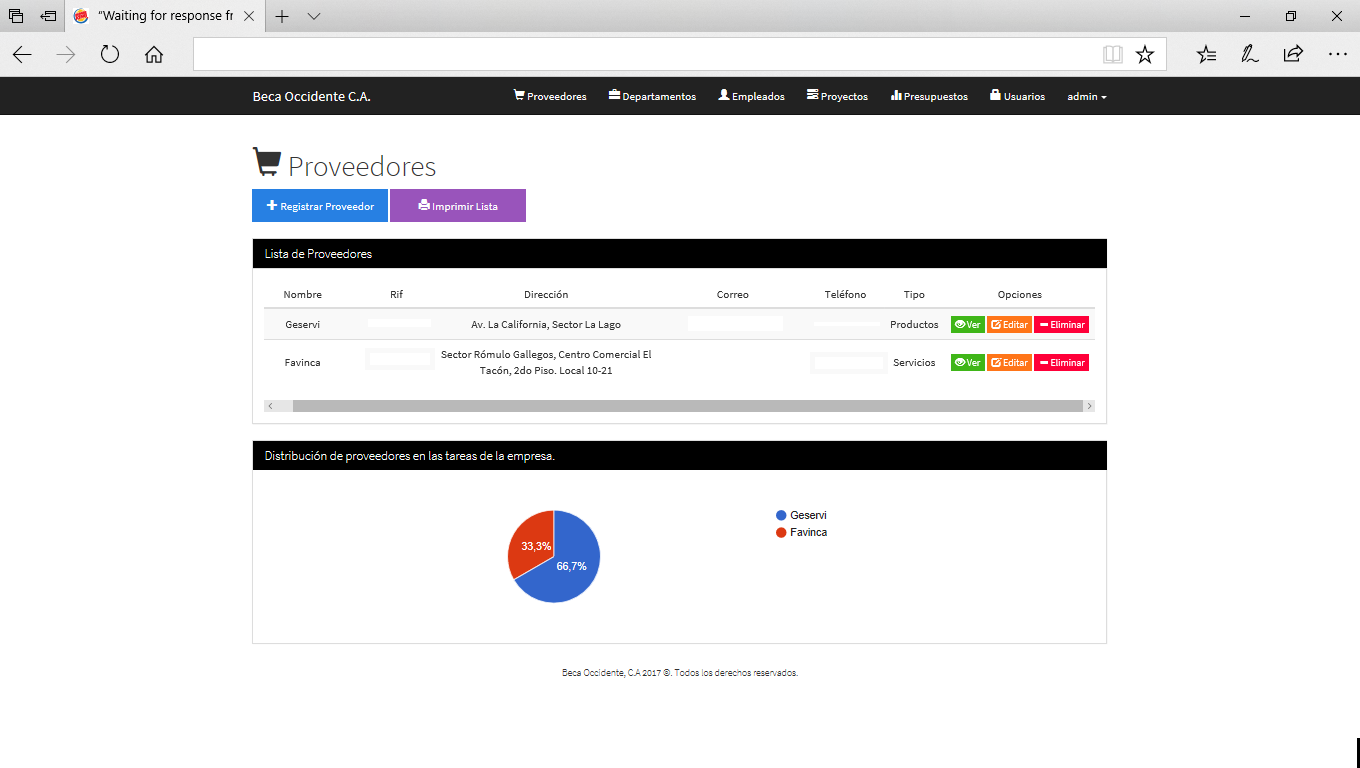Click Av. La California address cell
This screenshot has height=768, width=1360.
point(546,325)
